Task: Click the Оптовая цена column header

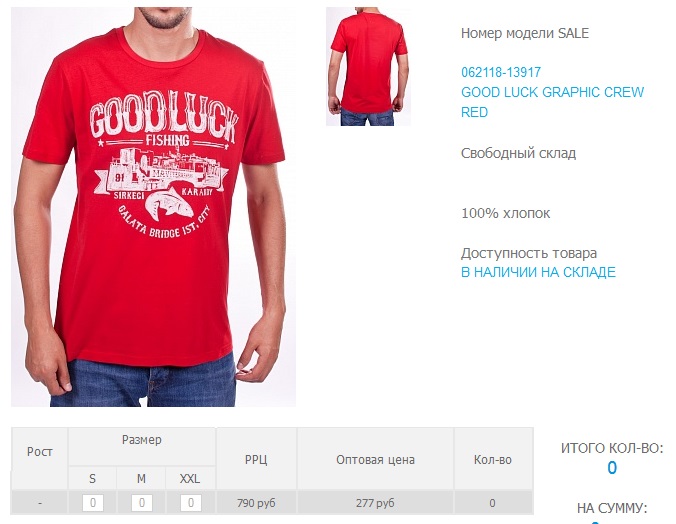Action: click(x=375, y=459)
